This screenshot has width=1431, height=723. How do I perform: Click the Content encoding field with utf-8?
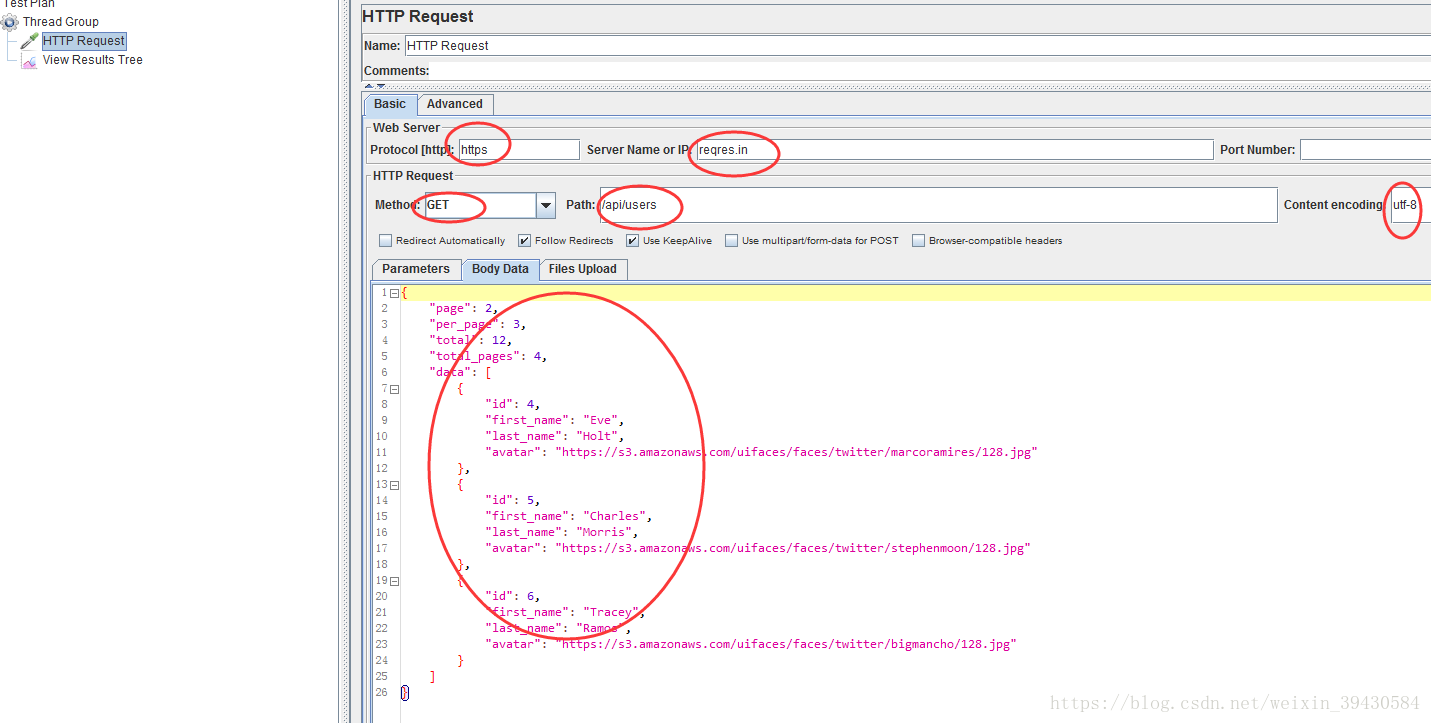1410,205
